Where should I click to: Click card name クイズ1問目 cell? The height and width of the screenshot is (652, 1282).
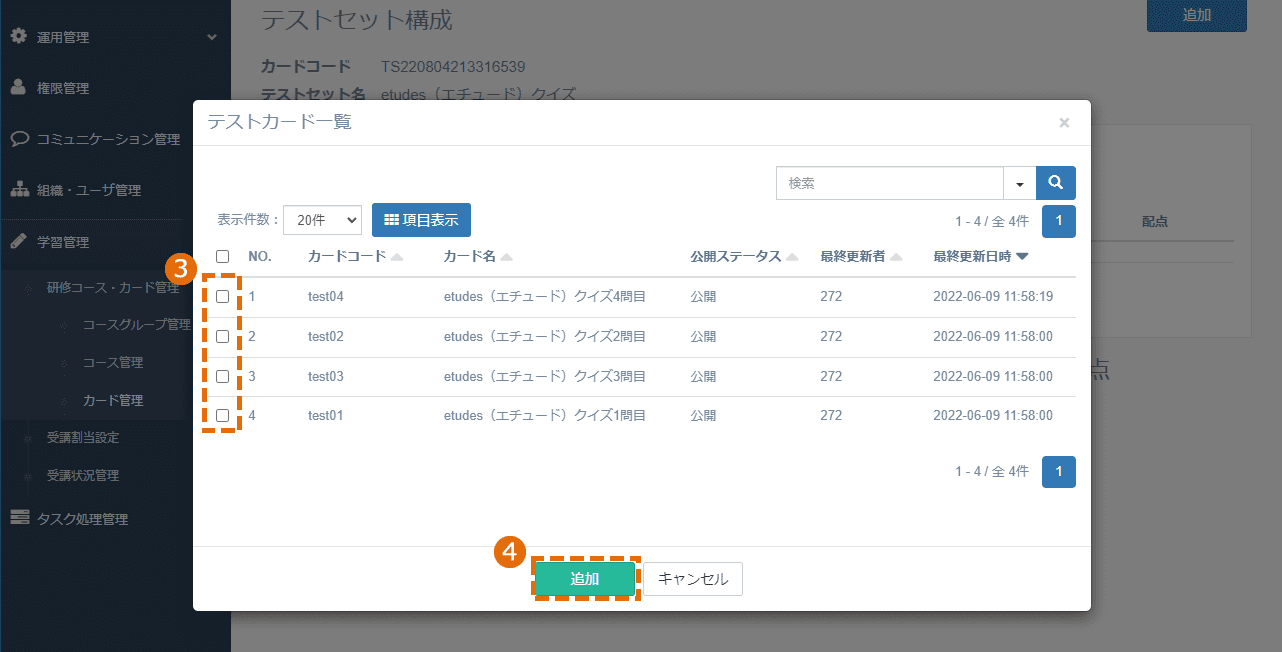point(545,415)
